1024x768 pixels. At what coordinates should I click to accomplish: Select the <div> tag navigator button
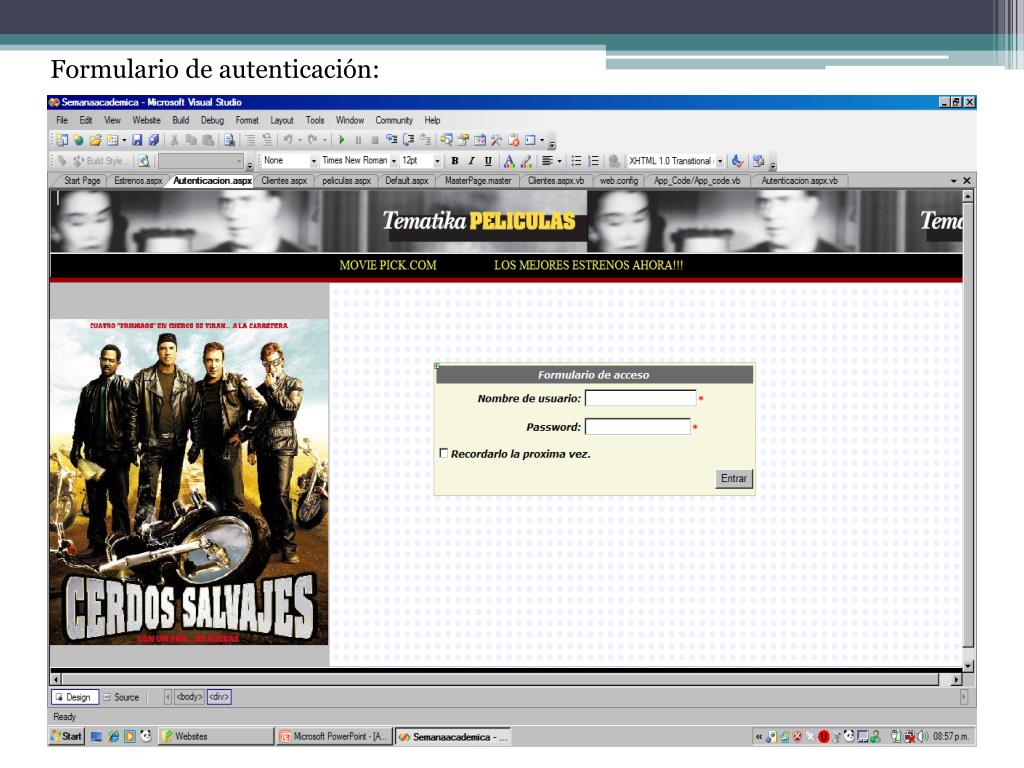(x=219, y=697)
